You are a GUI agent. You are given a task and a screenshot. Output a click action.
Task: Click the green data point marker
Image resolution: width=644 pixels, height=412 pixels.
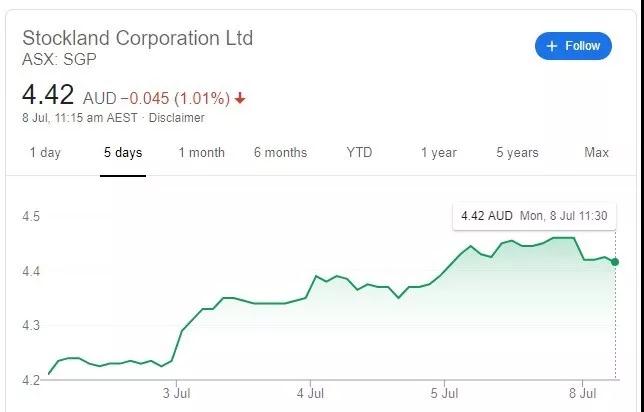[x=614, y=262]
